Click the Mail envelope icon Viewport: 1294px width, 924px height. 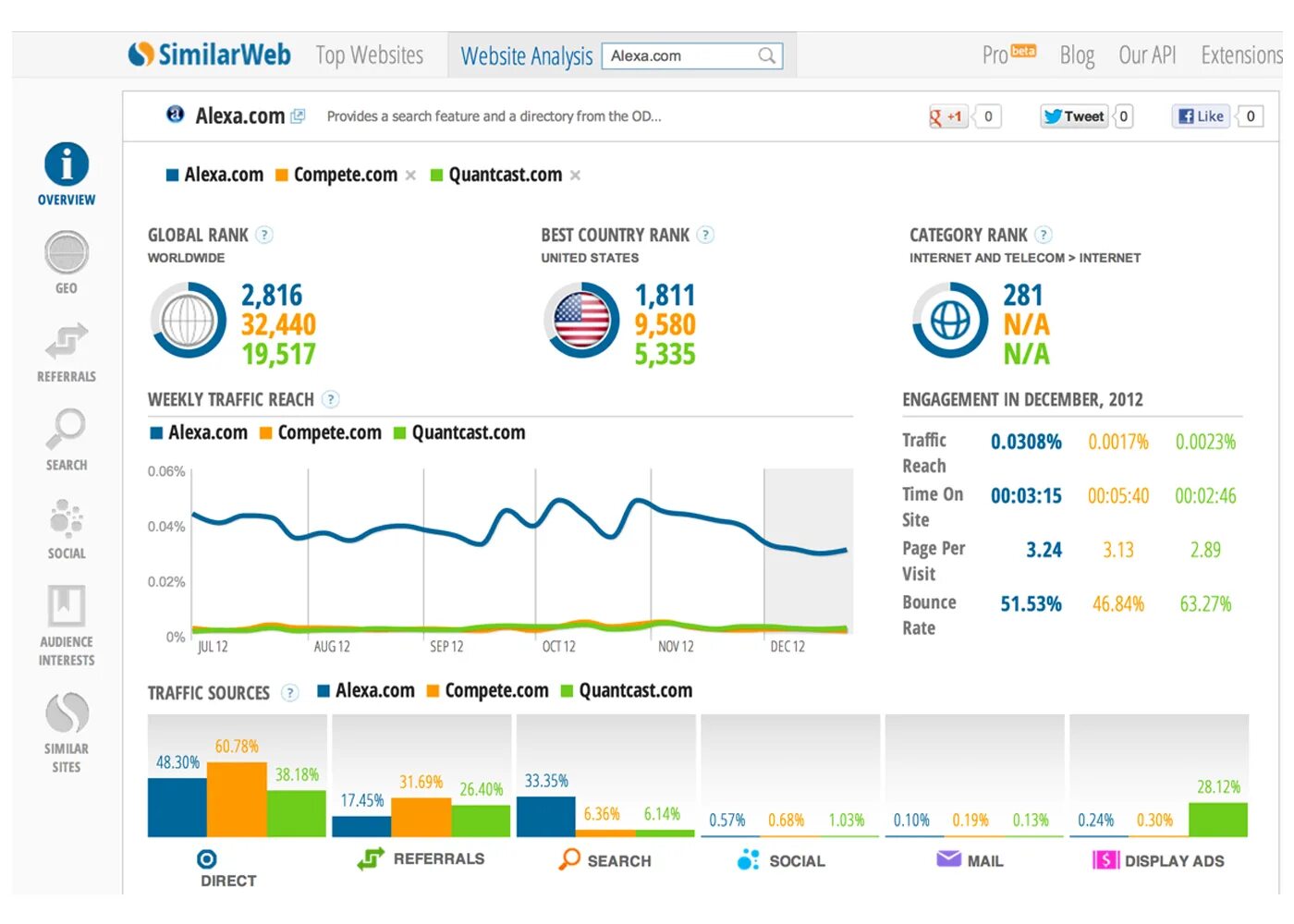pyautogui.click(x=948, y=859)
